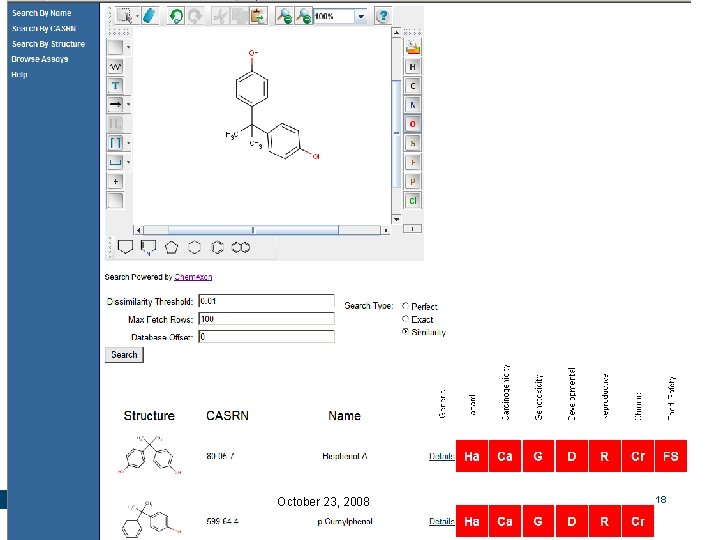Select the chain bond tool
The image size is (720, 540).
click(x=115, y=67)
